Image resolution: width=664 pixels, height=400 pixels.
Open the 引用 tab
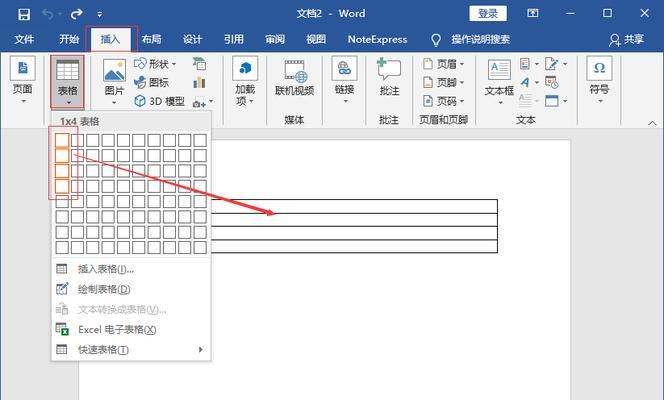pyautogui.click(x=234, y=39)
